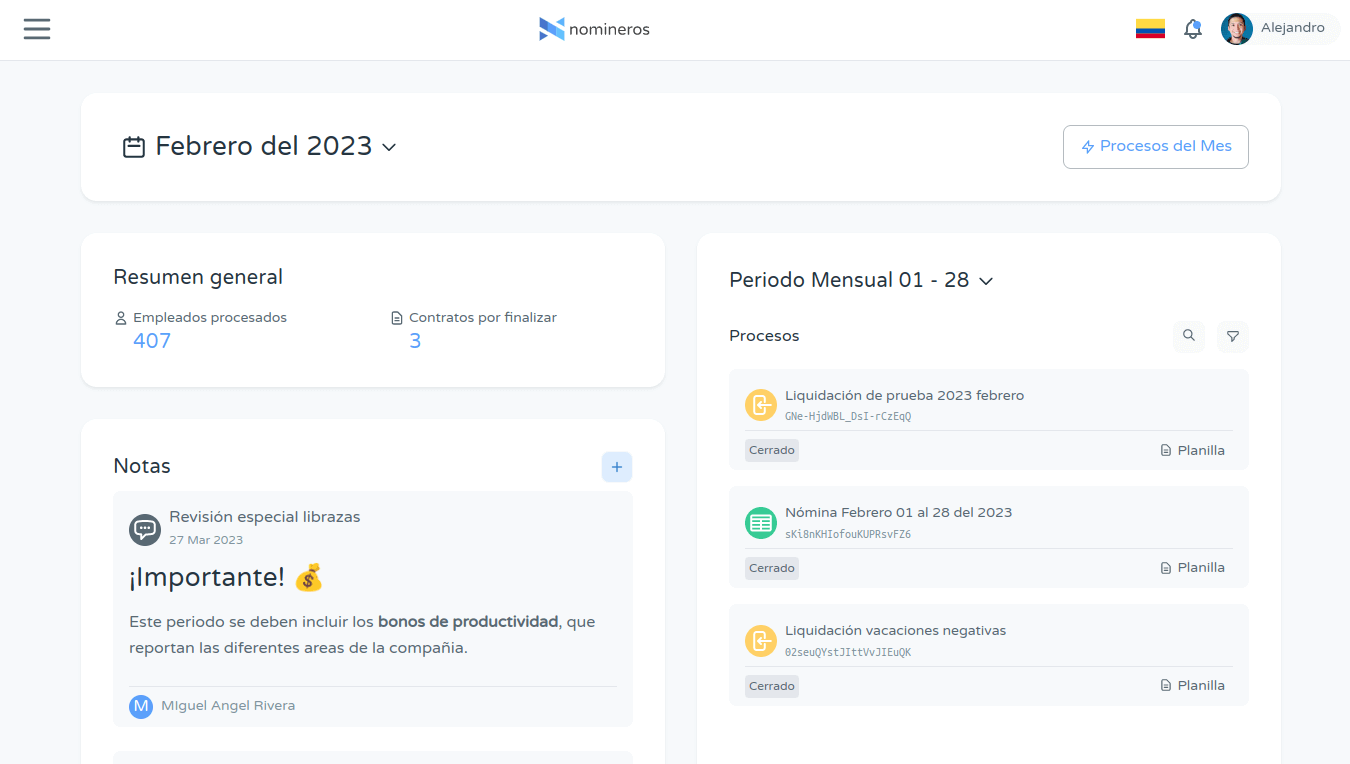Click the Nómina Febrero green table icon

(761, 523)
